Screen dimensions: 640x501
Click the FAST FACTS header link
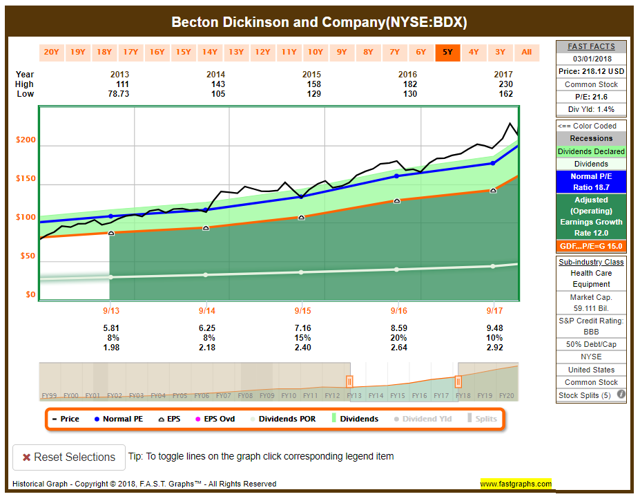(591, 47)
